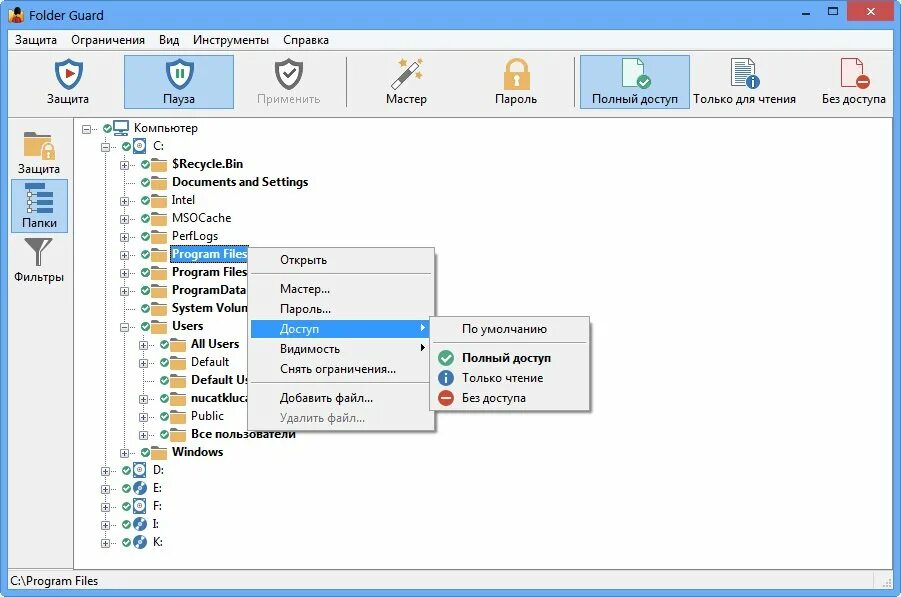
Task: Expand the Windows folder node
Action: (124, 453)
